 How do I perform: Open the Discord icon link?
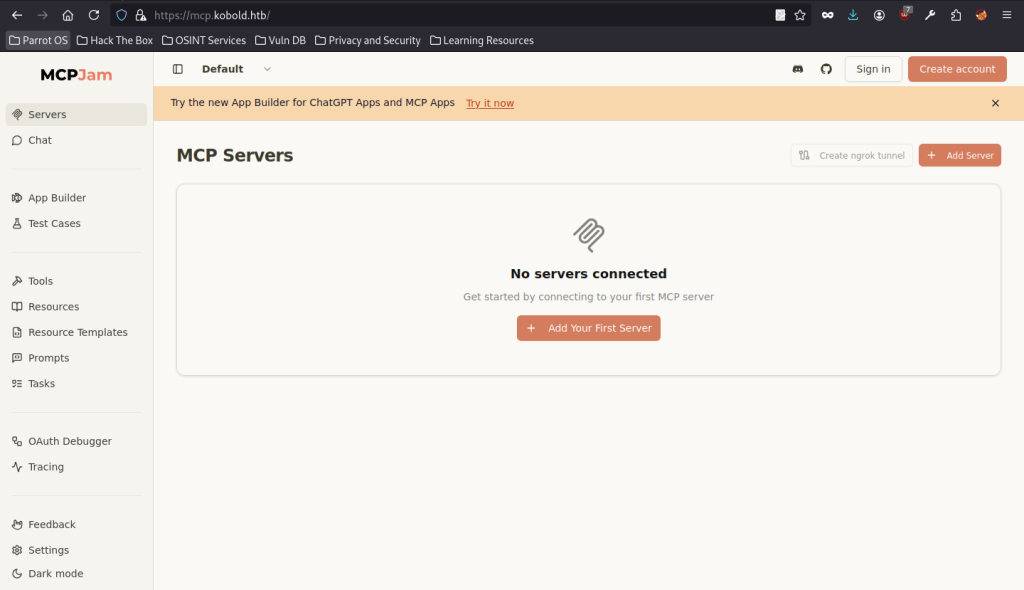tap(797, 69)
